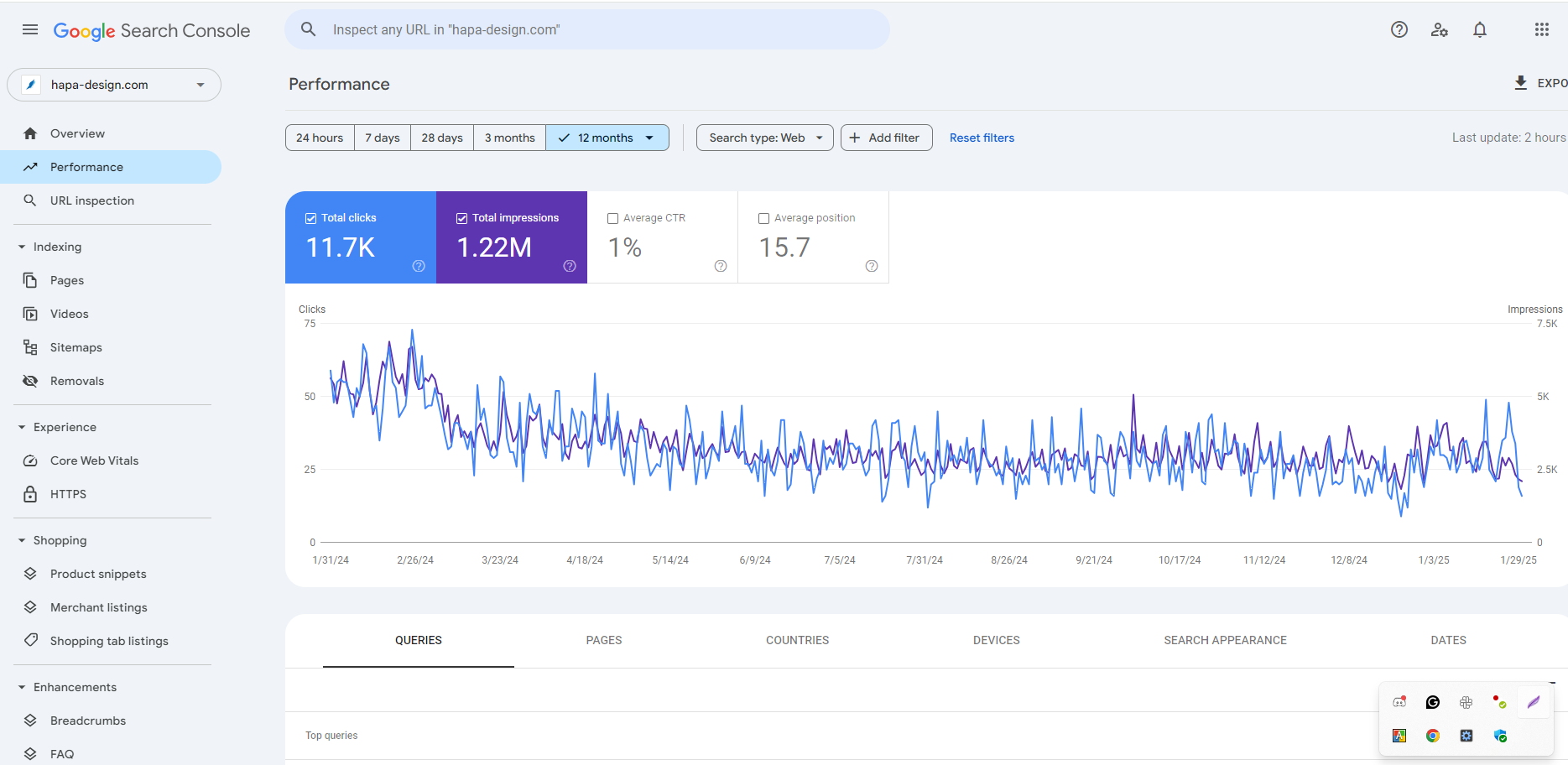The image size is (1568, 765).
Task: Uncheck the Total impressions checkbox
Action: [461, 218]
